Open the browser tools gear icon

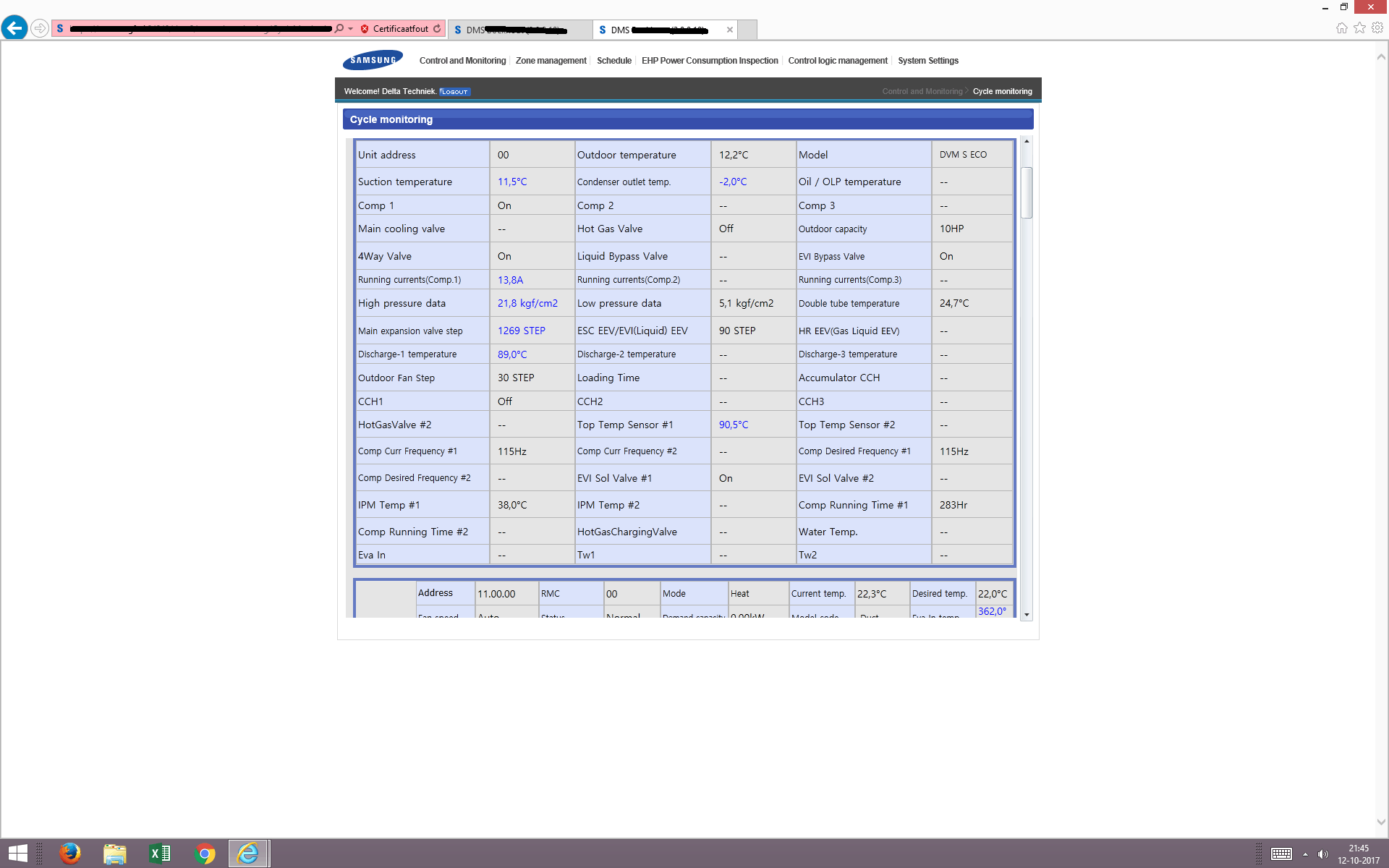point(1377,28)
